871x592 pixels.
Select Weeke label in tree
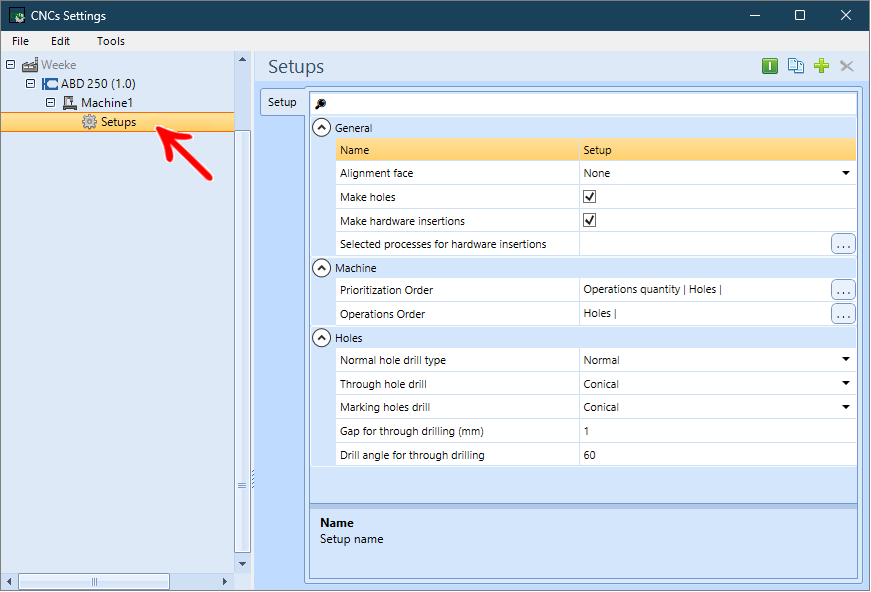coord(58,65)
